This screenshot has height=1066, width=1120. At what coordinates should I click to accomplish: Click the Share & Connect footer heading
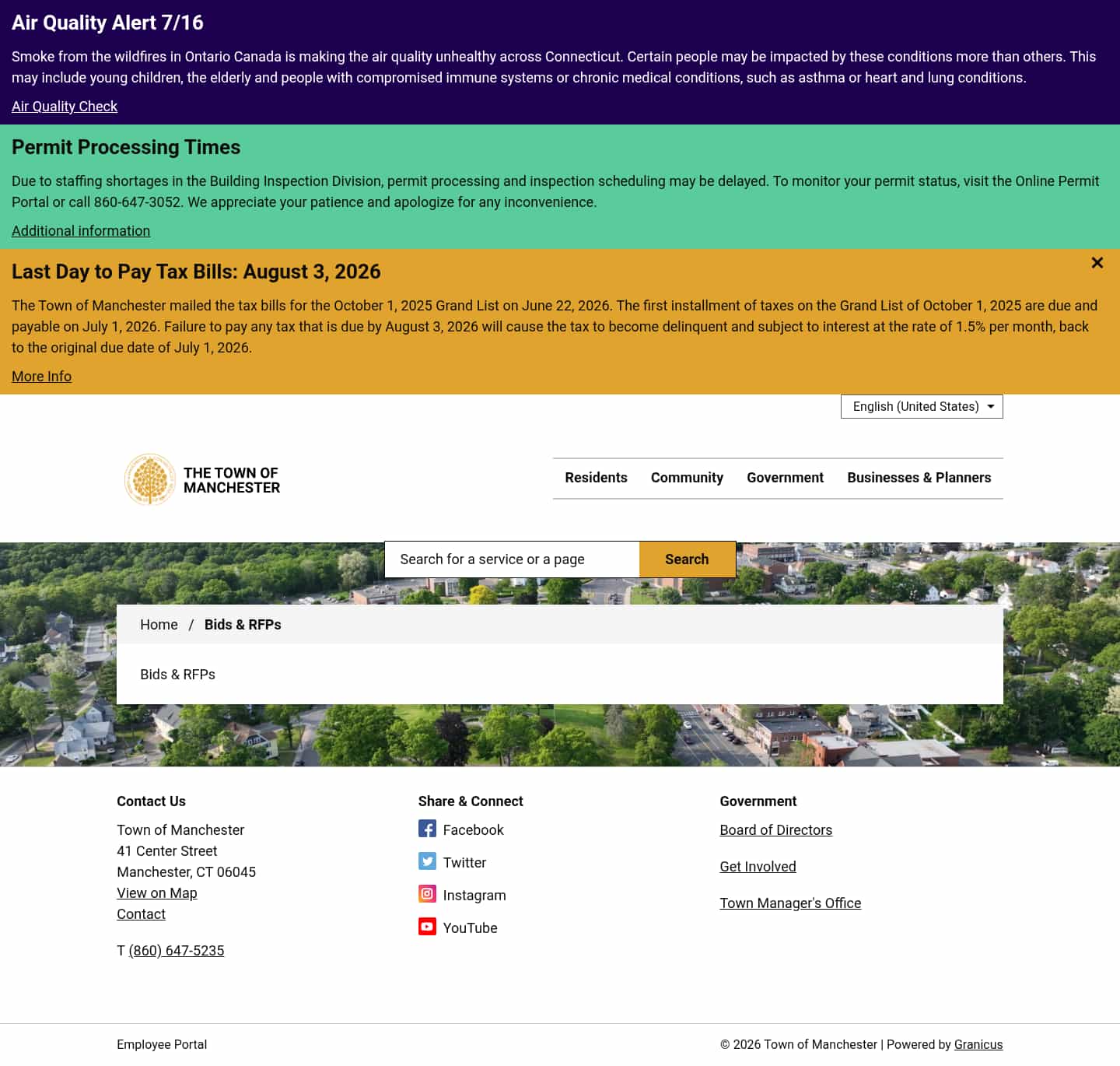point(471,801)
